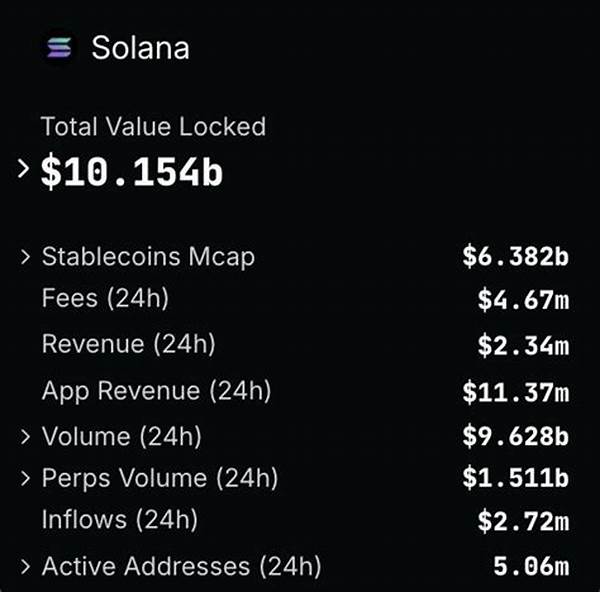Click the 5.06m active addresses value
This screenshot has width=600, height=592.
[531, 567]
